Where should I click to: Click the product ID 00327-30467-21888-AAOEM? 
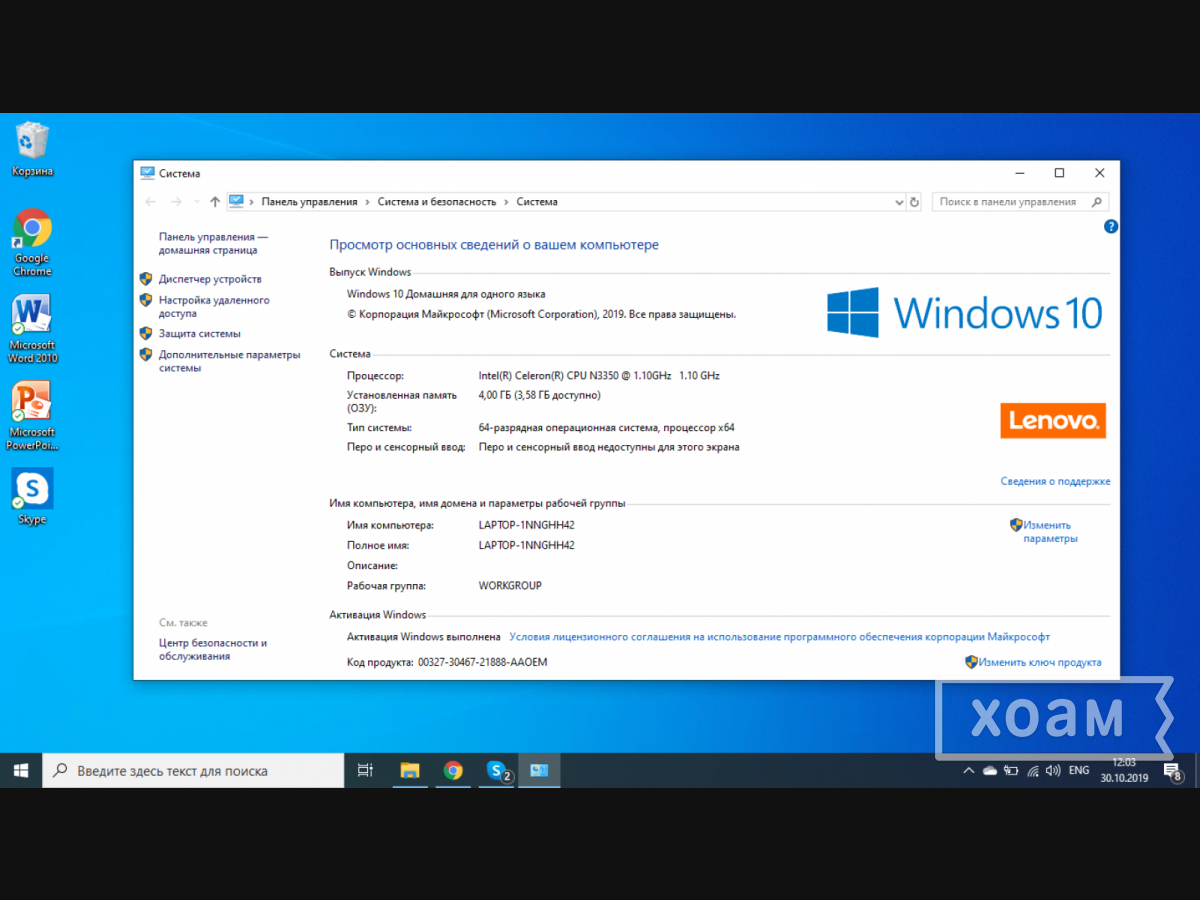pyautogui.click(x=483, y=662)
